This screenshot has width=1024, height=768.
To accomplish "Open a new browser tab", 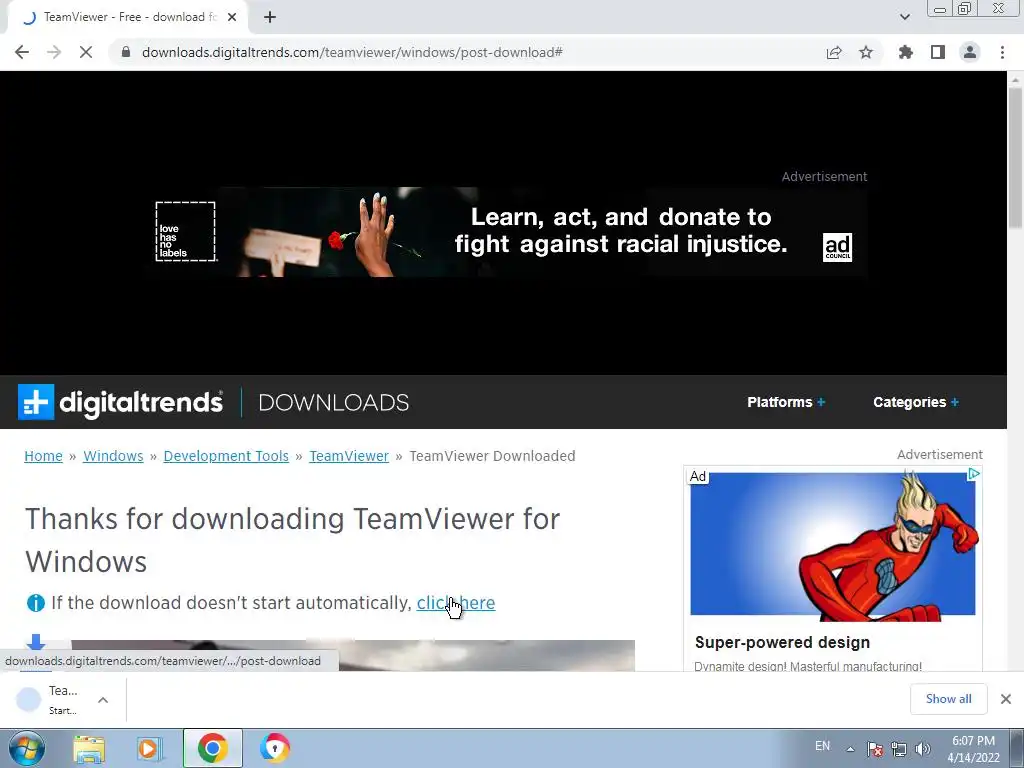I will (270, 17).
